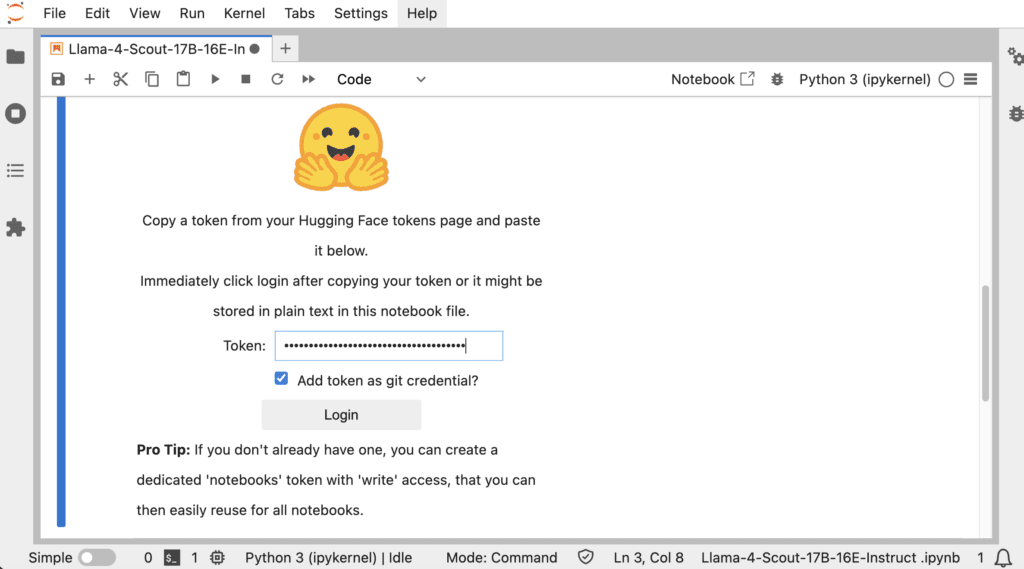
Task: Open the Kernel menu
Action: pos(244,13)
